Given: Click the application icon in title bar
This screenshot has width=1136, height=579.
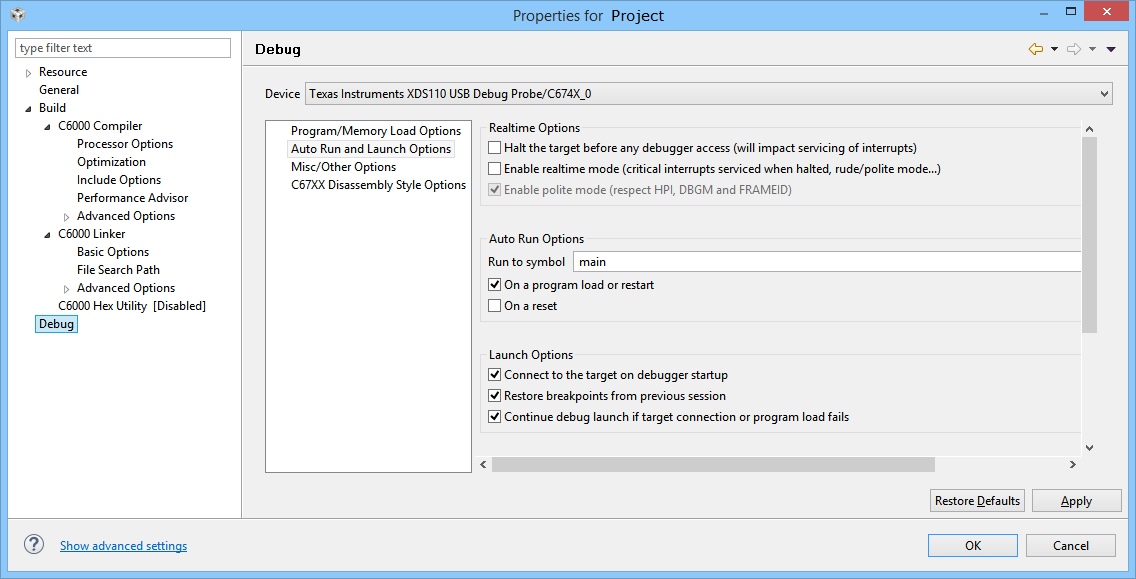Looking at the screenshot, I should tap(17, 14).
